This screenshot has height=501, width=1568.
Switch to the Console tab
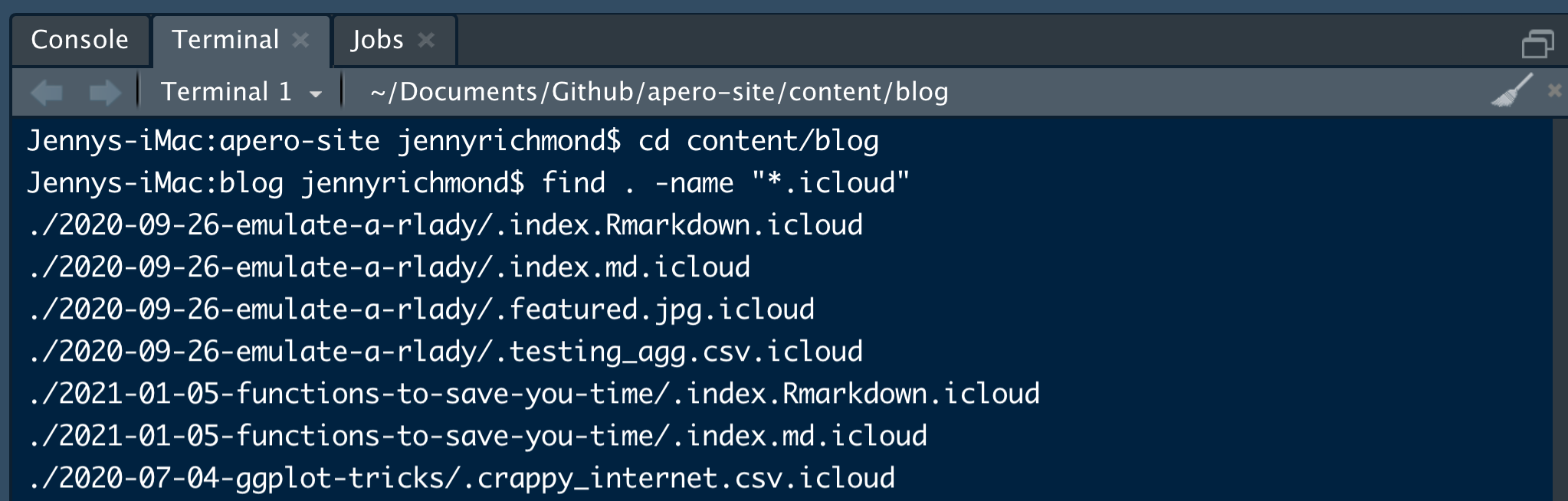(80, 40)
